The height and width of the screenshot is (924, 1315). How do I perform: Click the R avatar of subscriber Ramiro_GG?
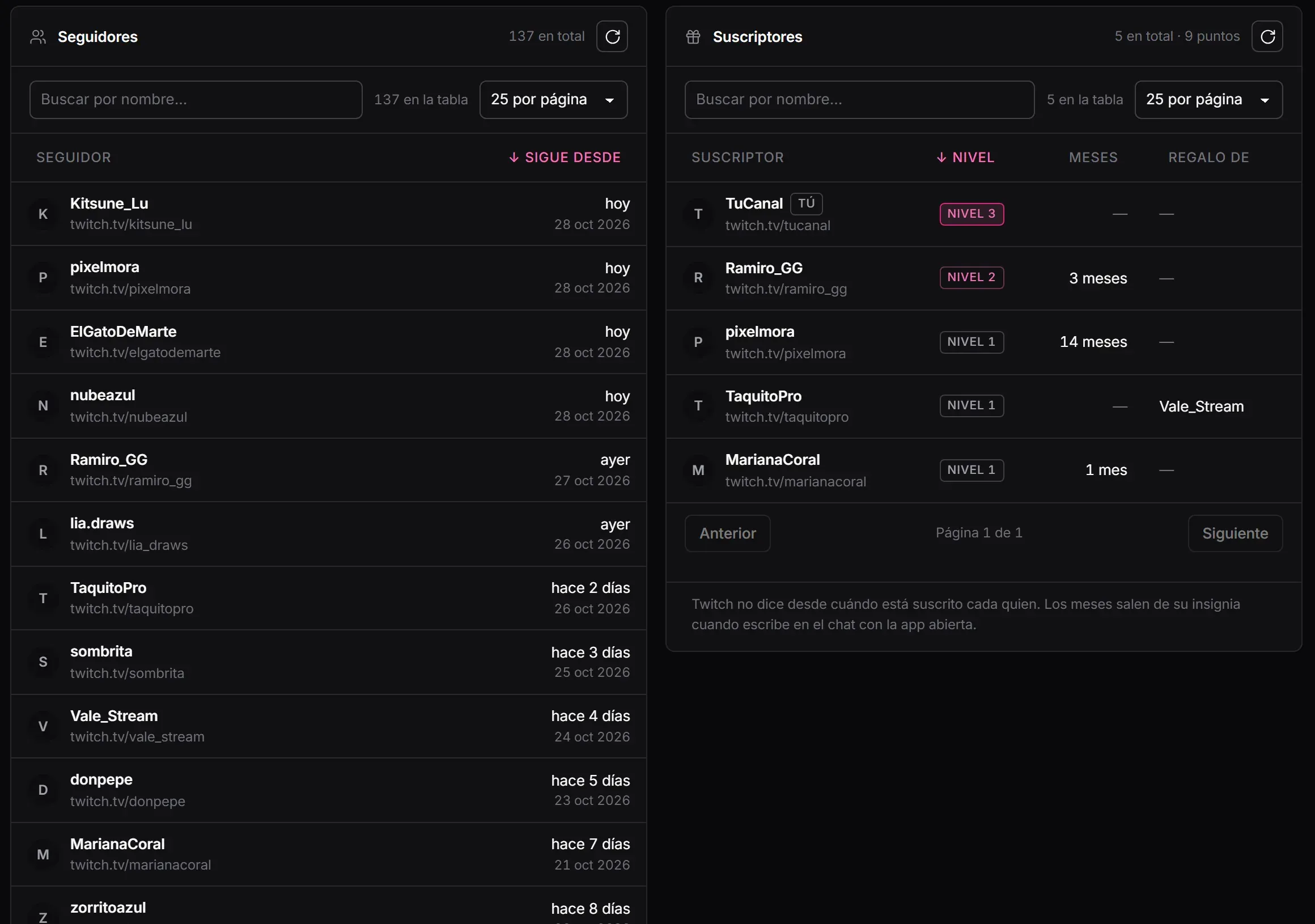pyautogui.click(x=698, y=278)
